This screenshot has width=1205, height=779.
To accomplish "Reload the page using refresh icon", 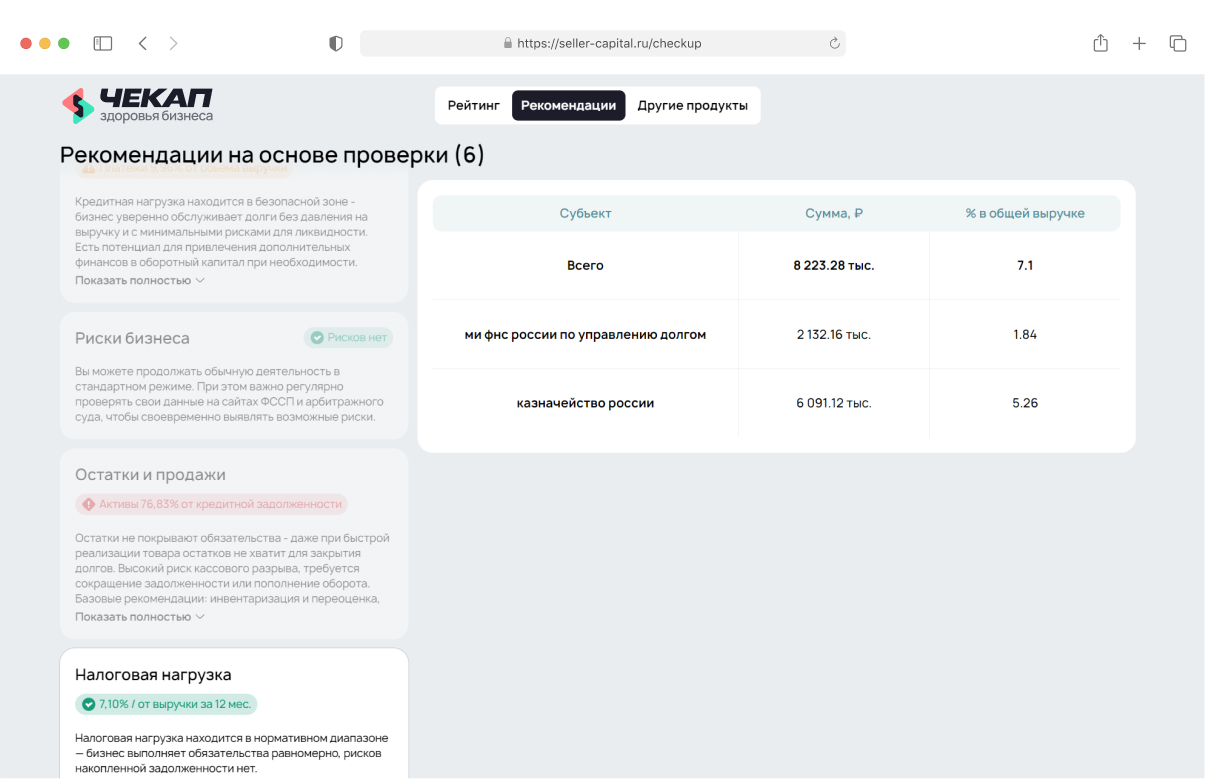I will (834, 43).
